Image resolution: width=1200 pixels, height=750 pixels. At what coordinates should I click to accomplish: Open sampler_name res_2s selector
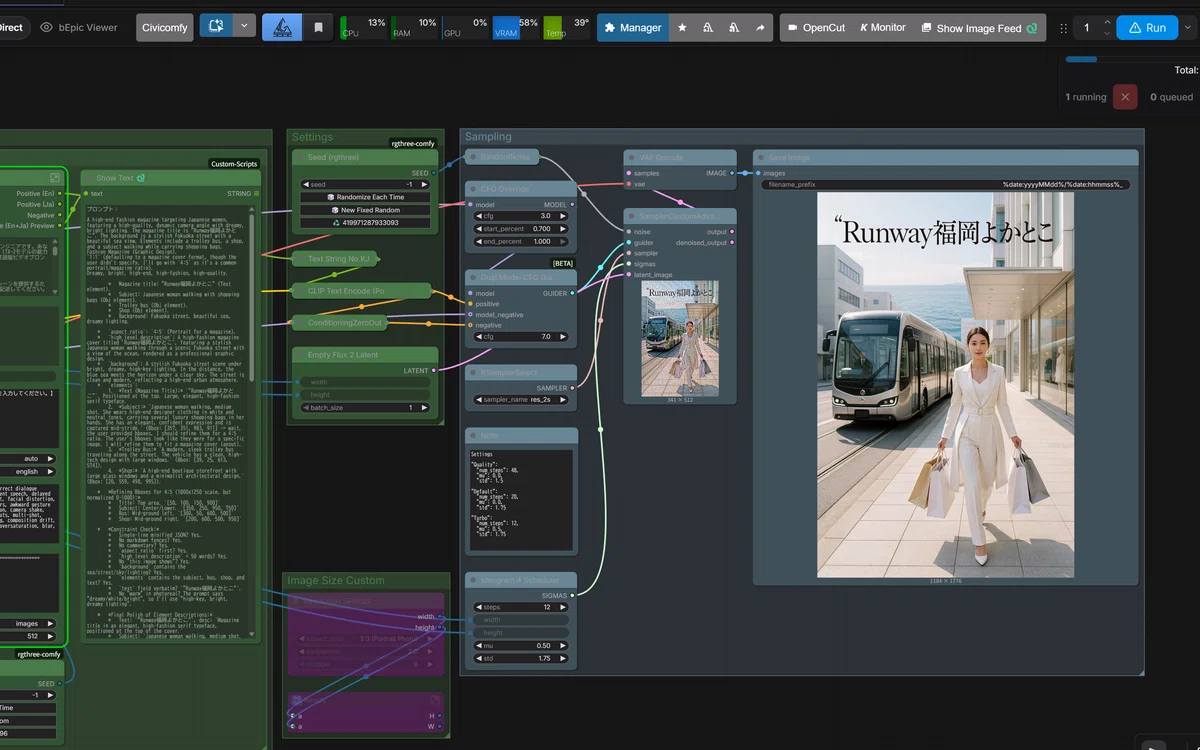point(520,399)
